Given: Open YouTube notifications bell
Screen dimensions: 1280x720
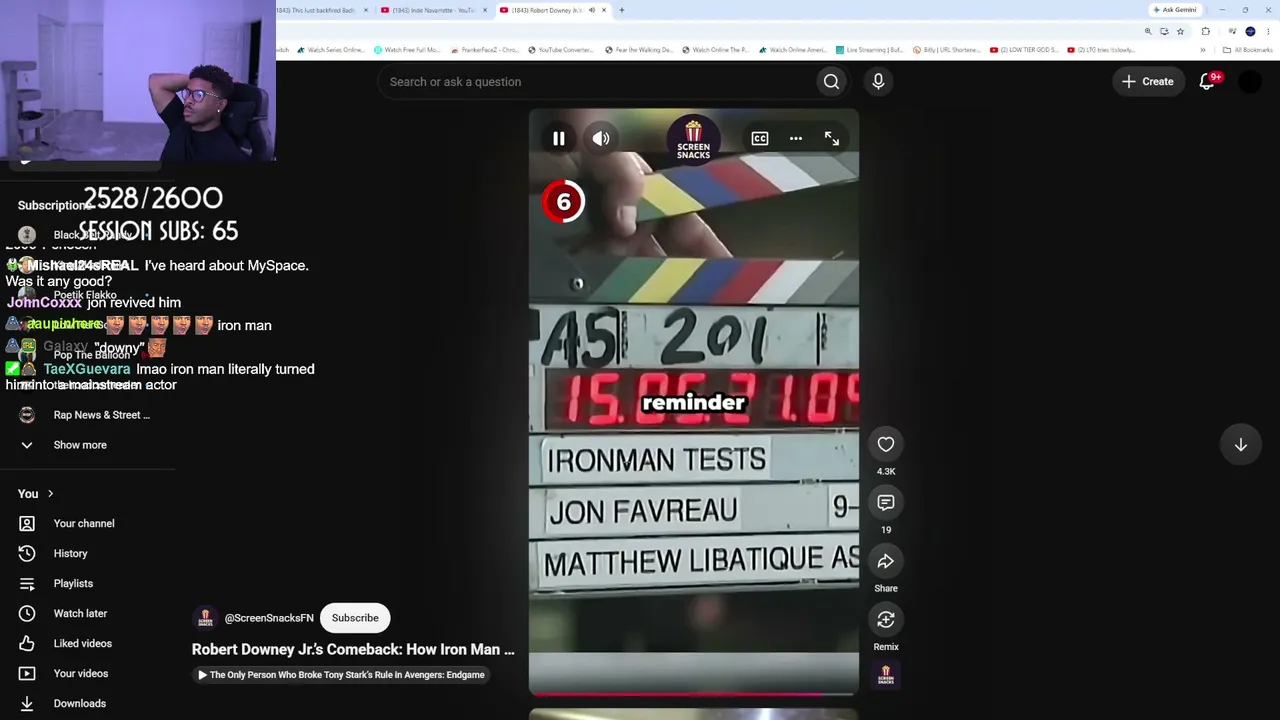Looking at the screenshot, I should [x=1207, y=82].
